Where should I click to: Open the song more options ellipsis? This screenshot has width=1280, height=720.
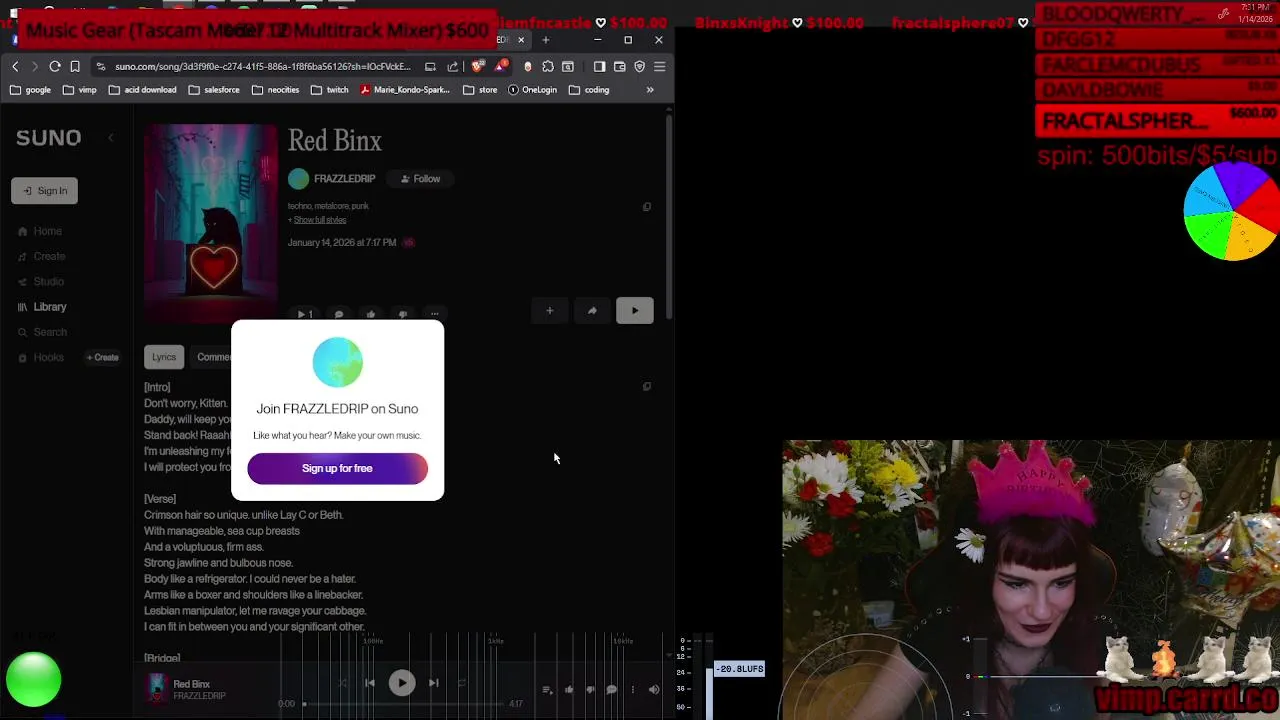pos(435,314)
